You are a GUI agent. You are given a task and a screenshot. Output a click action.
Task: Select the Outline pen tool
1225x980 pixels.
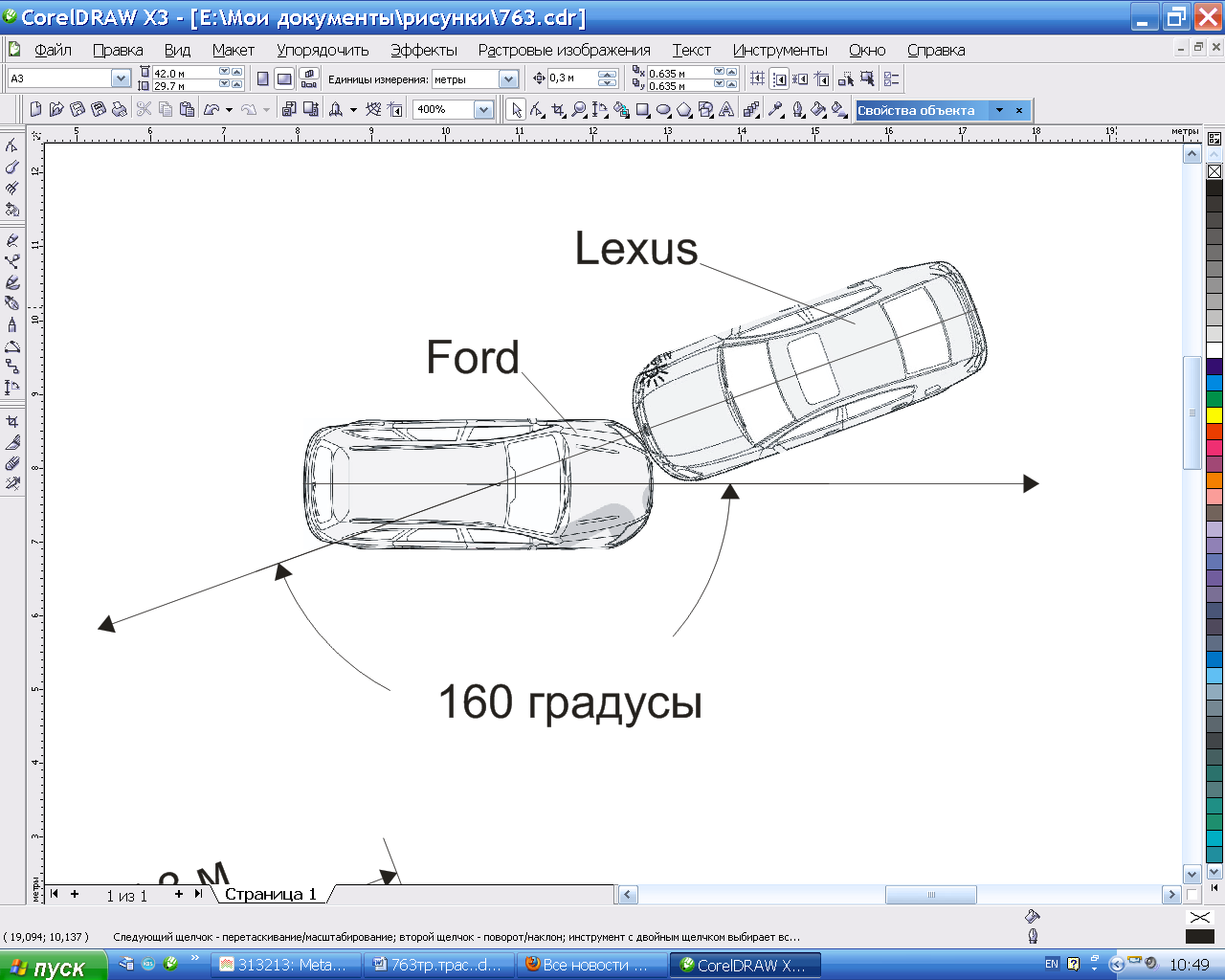click(x=797, y=110)
